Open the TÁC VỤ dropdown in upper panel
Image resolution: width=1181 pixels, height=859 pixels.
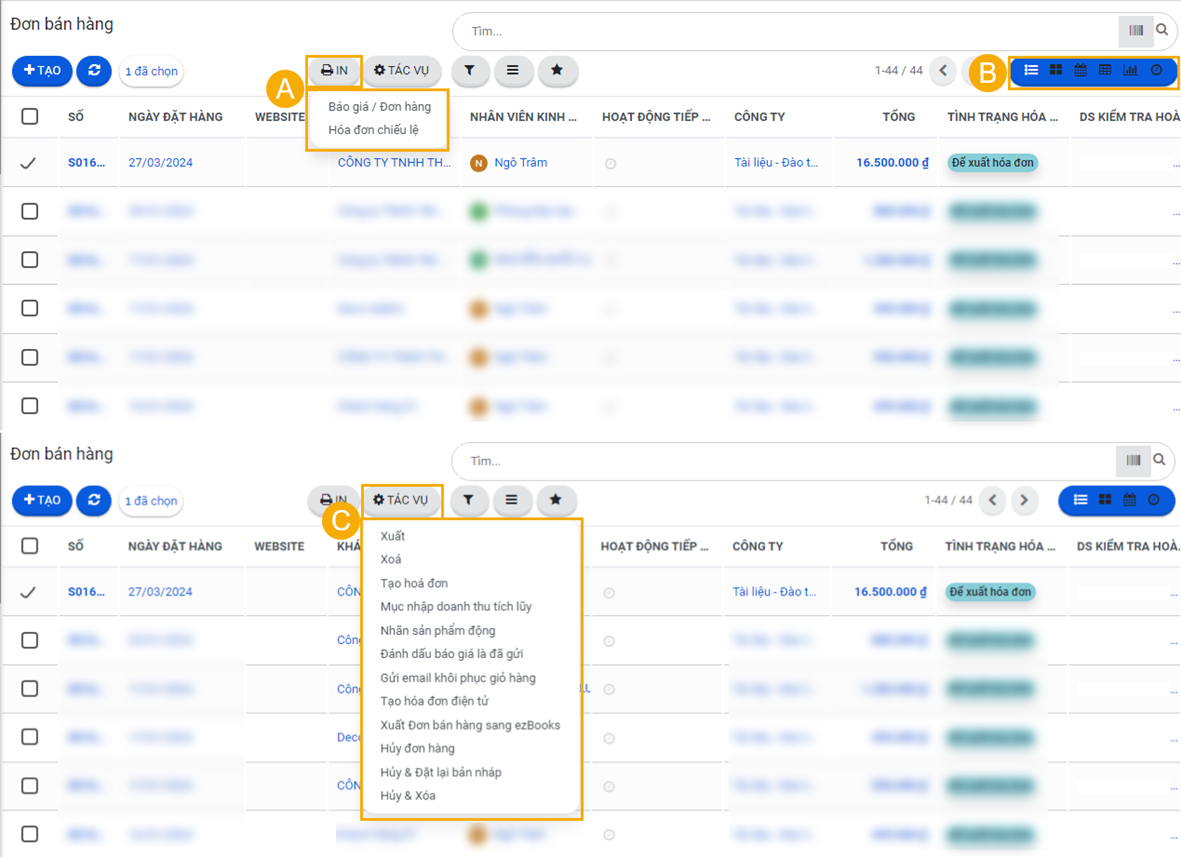[x=401, y=70]
